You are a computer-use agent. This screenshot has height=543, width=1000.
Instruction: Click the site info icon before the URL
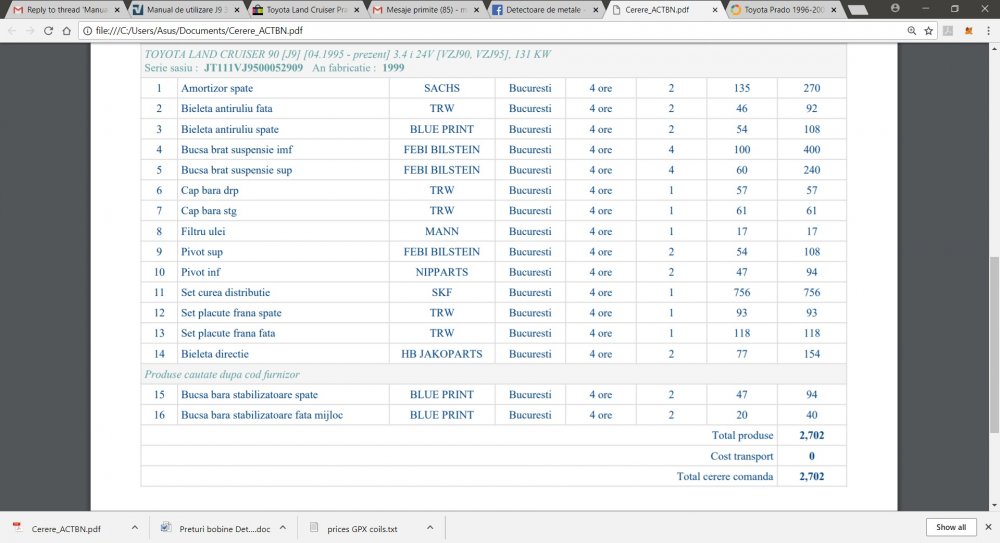[87, 31]
